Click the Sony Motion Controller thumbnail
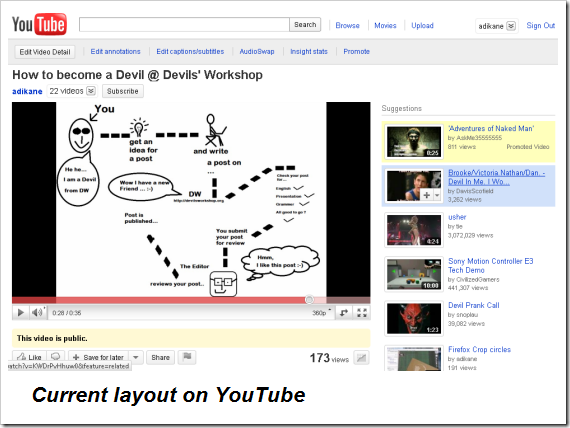 (414, 274)
